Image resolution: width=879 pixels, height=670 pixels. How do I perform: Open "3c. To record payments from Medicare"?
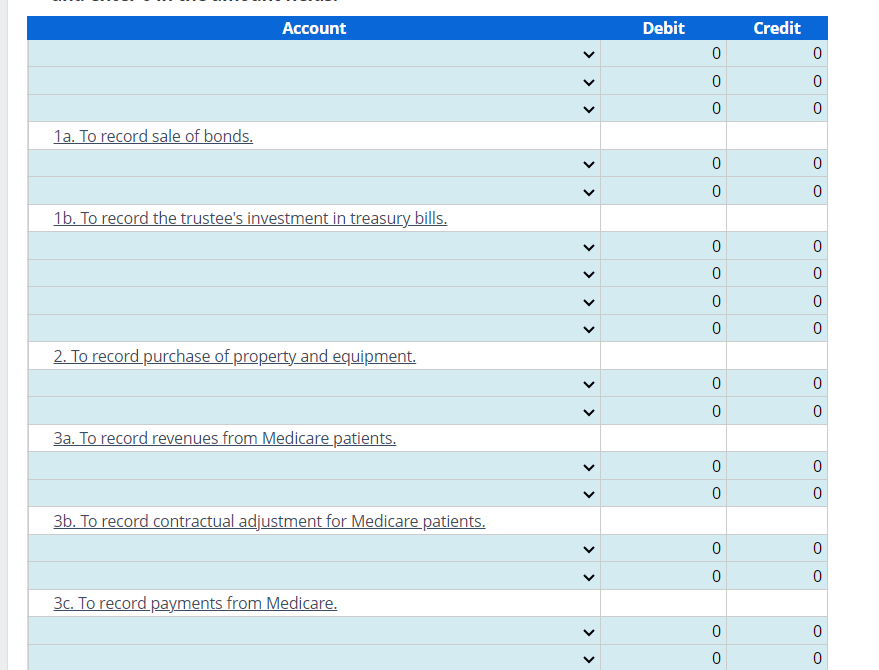195,603
